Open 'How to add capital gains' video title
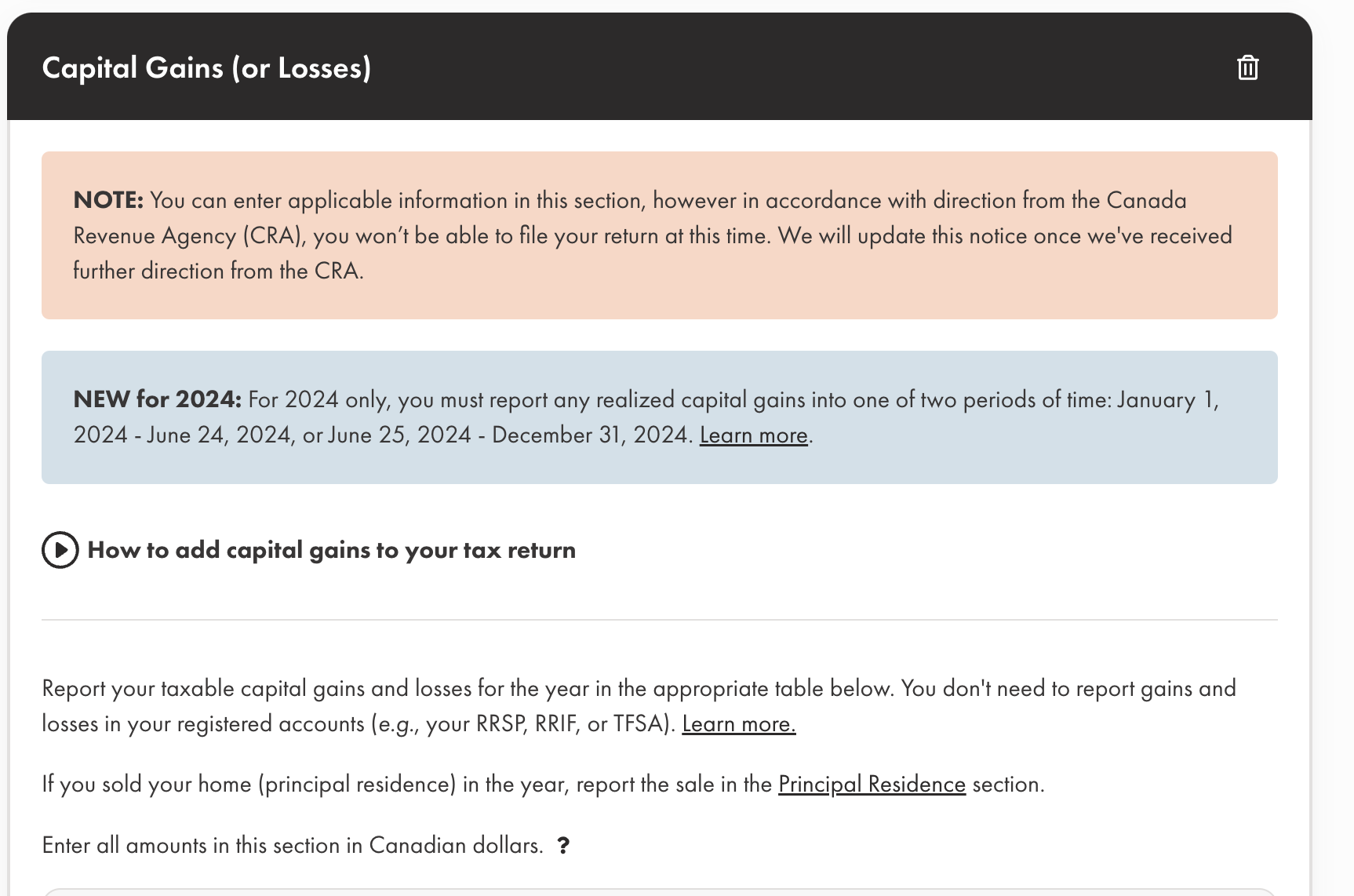This screenshot has width=1354, height=896. click(331, 550)
